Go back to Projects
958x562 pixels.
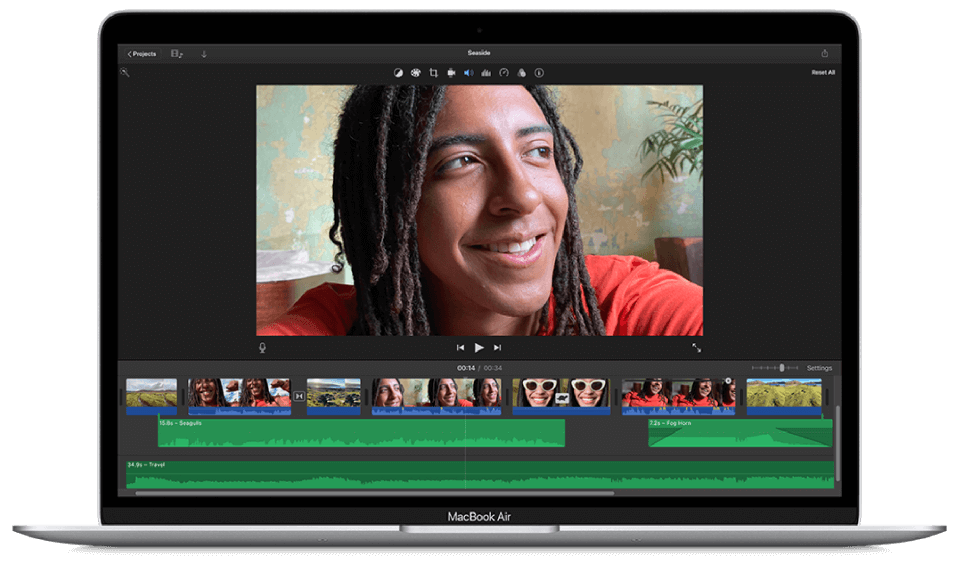[x=142, y=54]
